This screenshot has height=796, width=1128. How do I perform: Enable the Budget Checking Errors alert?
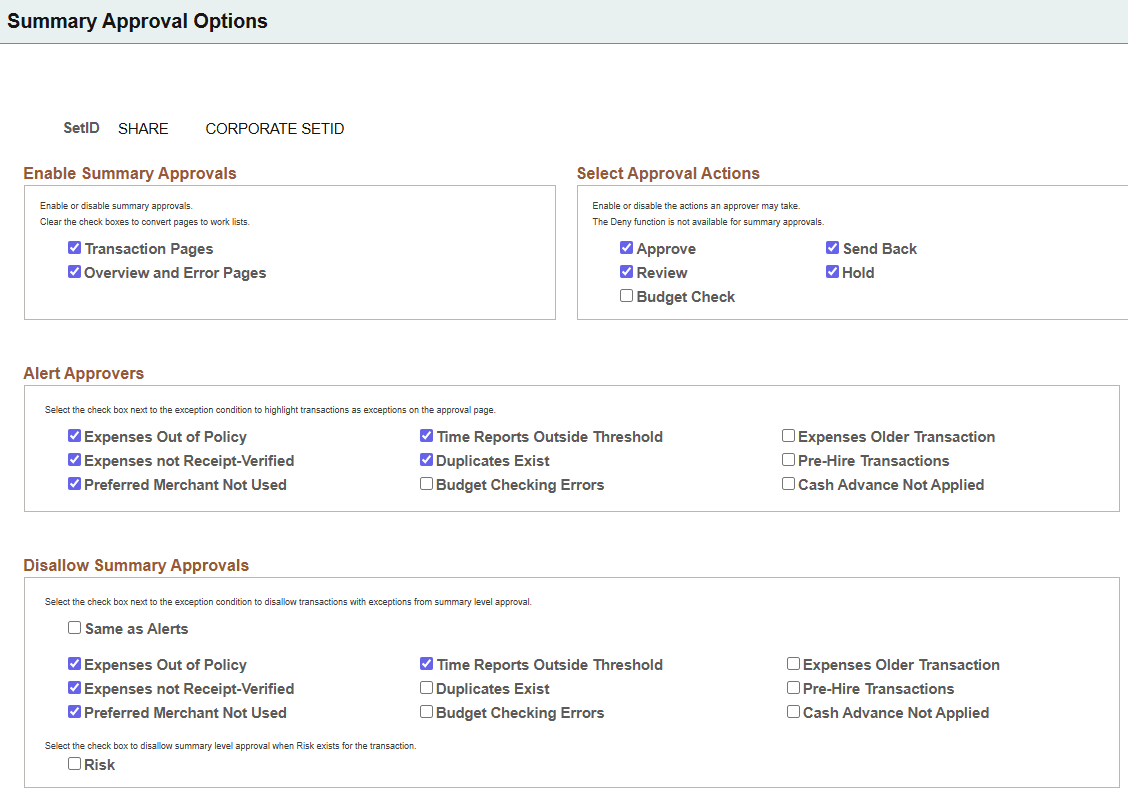coord(426,484)
